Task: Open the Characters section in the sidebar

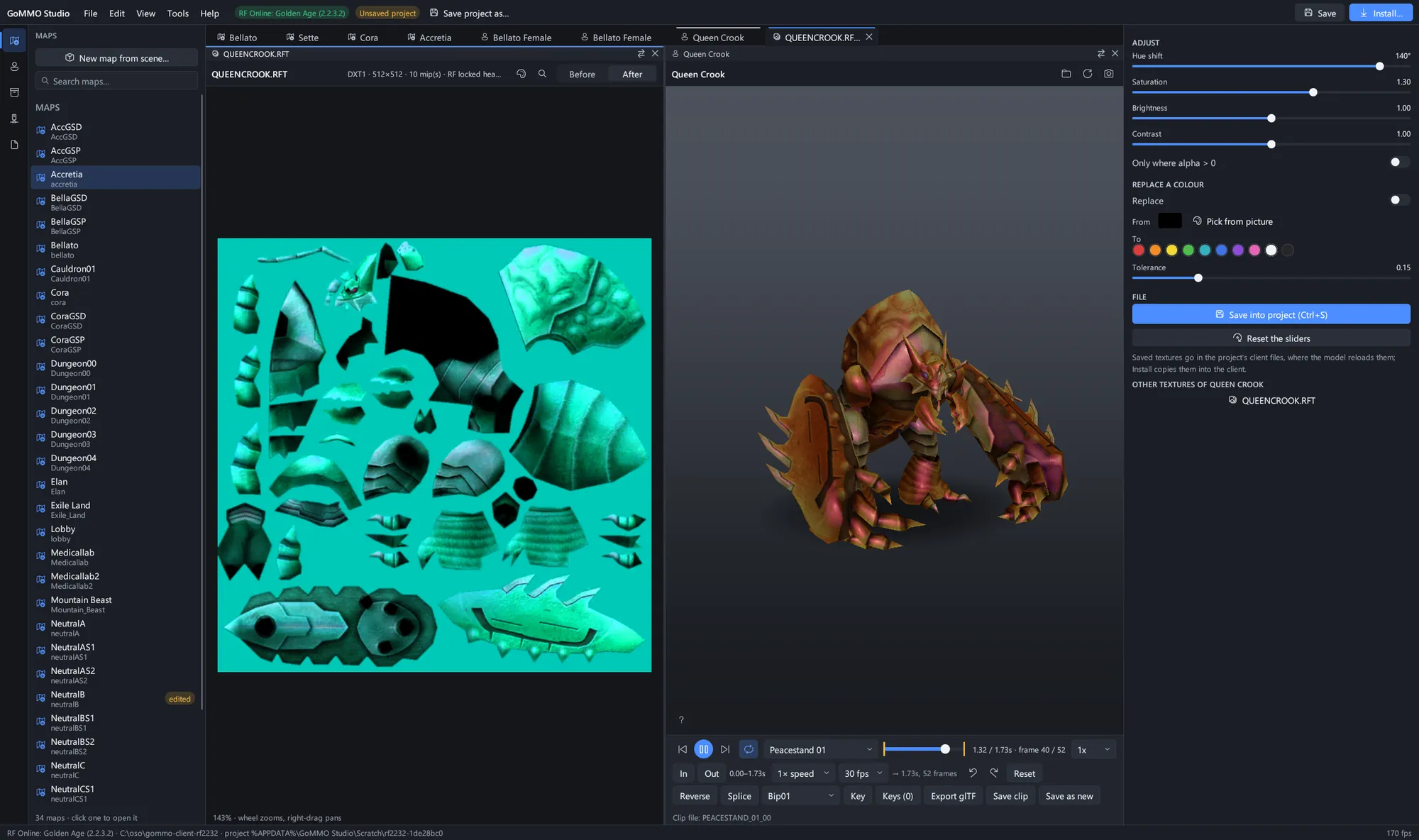Action: 14,67
